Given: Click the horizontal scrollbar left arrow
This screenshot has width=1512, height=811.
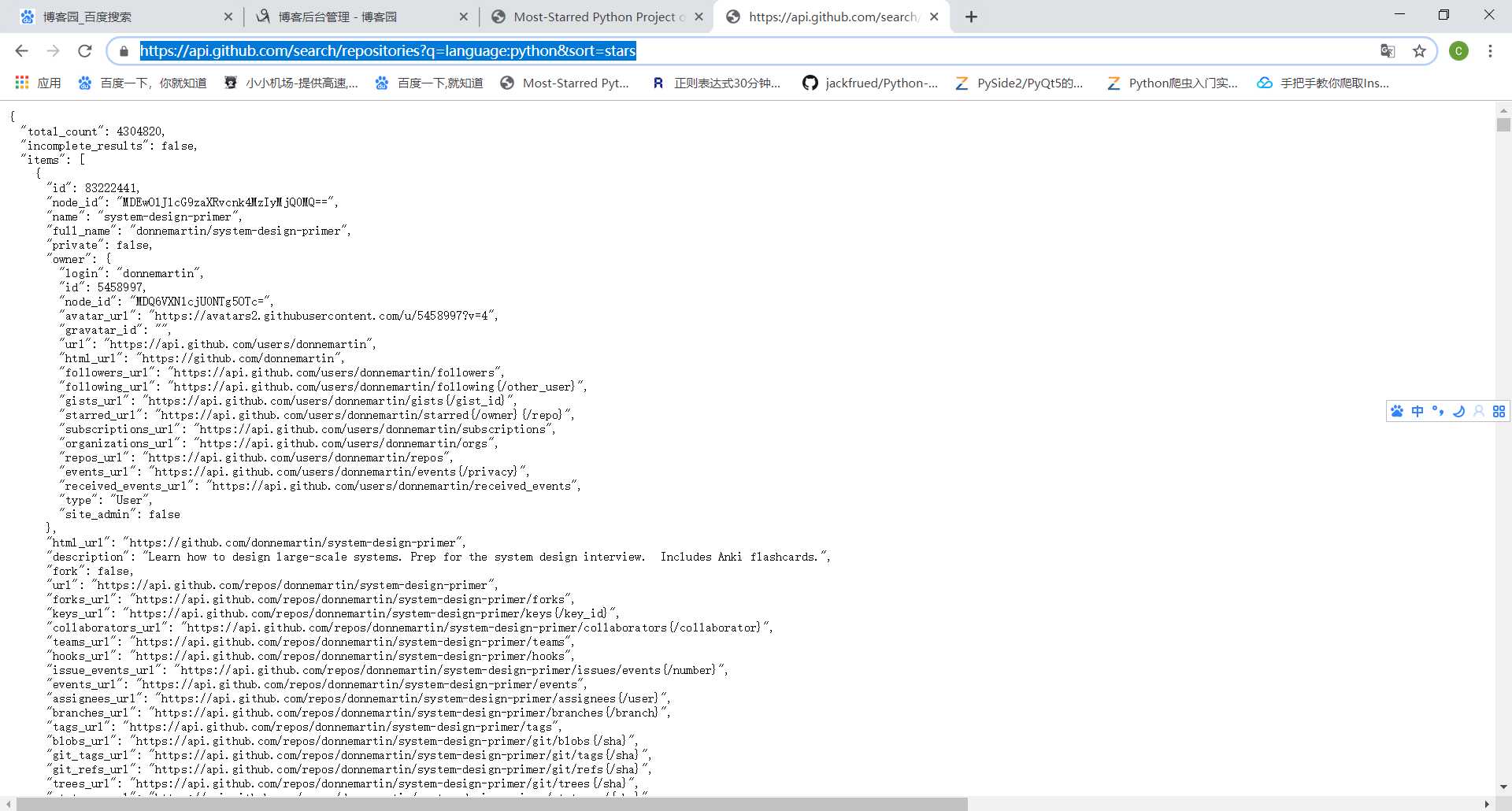Looking at the screenshot, I should pyautogui.click(x=8, y=804).
